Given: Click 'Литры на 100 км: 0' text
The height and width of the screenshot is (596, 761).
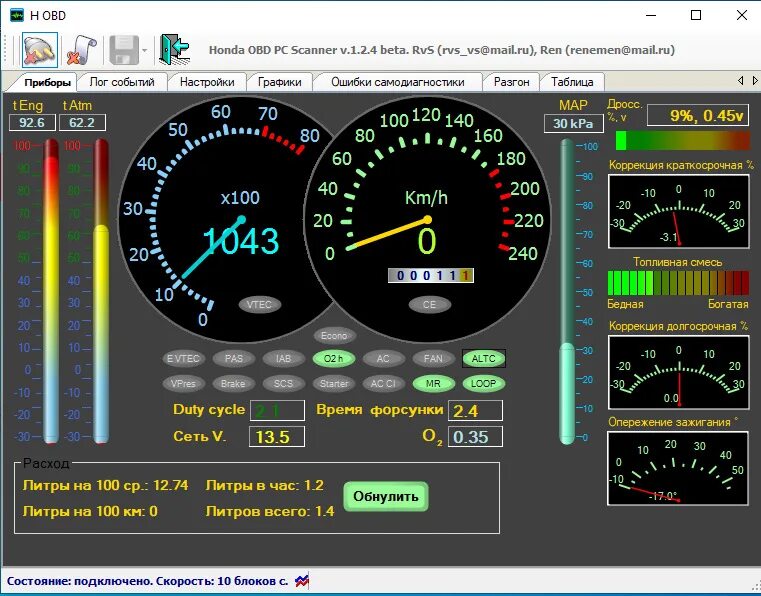Looking at the screenshot, I should tap(90, 511).
